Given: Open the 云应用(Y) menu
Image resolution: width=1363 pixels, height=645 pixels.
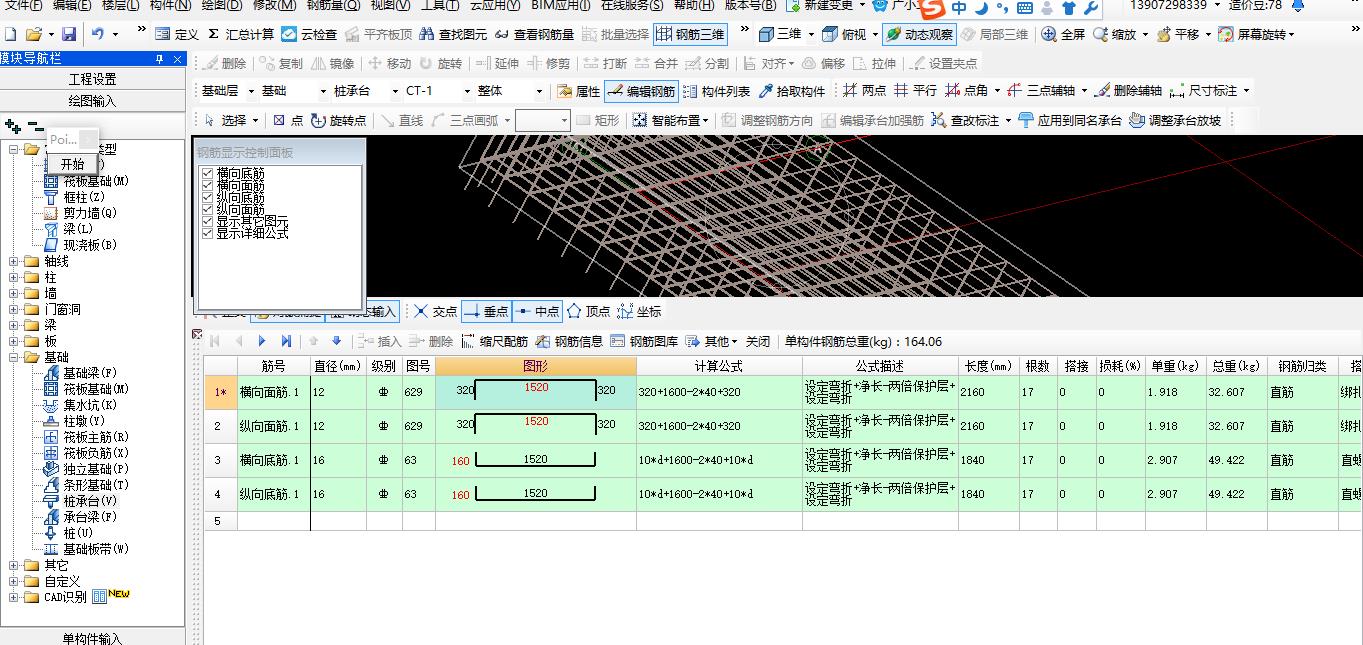Looking at the screenshot, I should (494, 5).
